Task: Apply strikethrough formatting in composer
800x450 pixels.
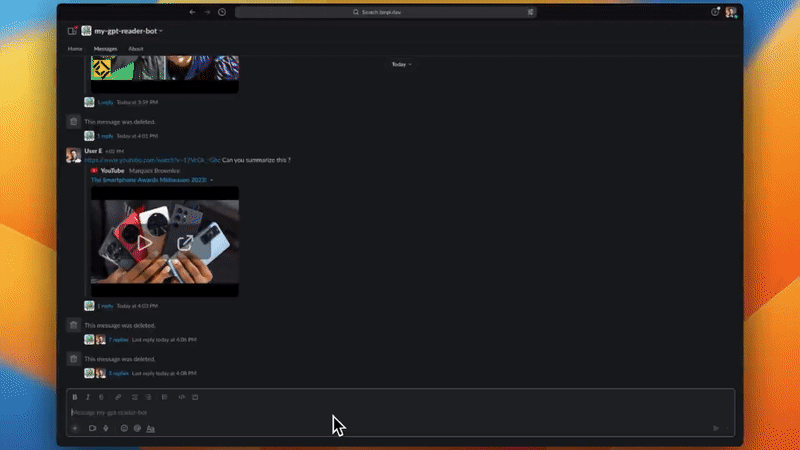Action: [x=101, y=397]
